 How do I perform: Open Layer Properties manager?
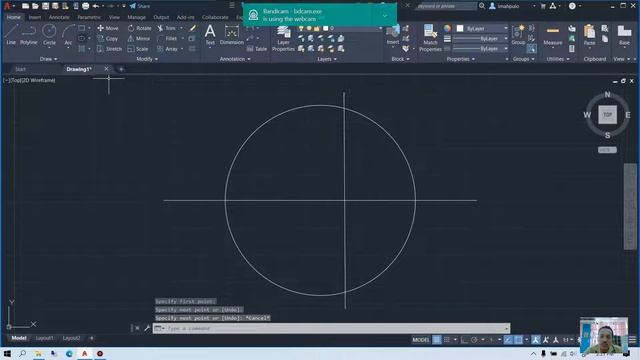pos(283,39)
